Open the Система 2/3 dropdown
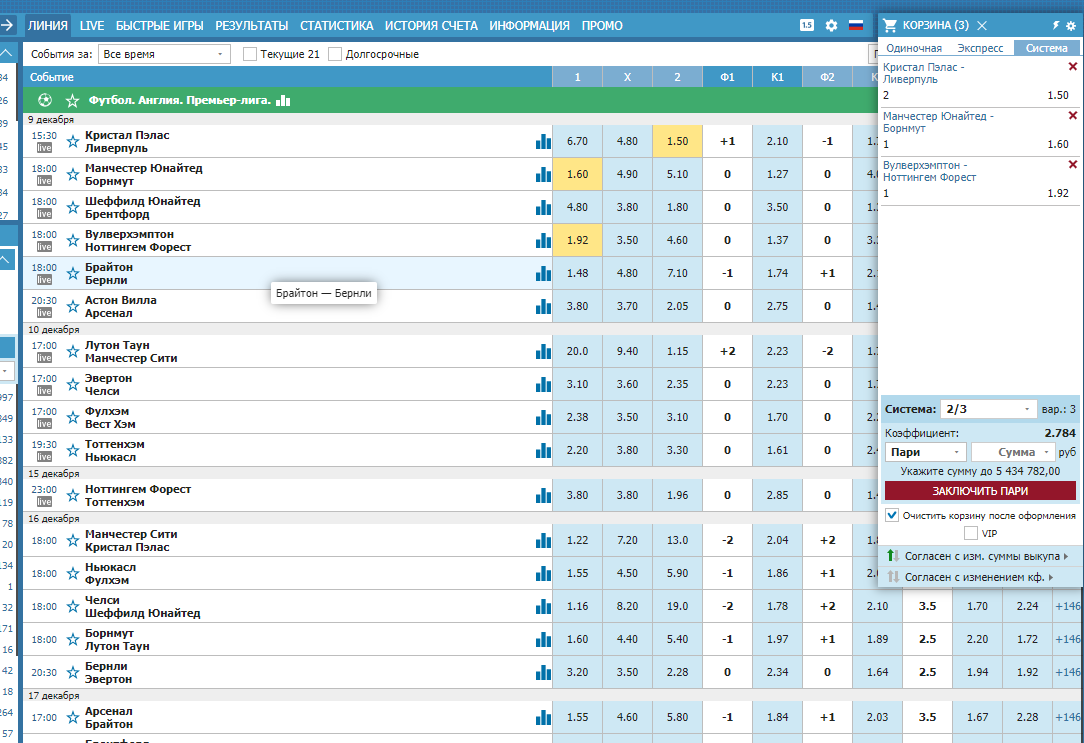Screen dimensions: 1084x743 pos(988,409)
